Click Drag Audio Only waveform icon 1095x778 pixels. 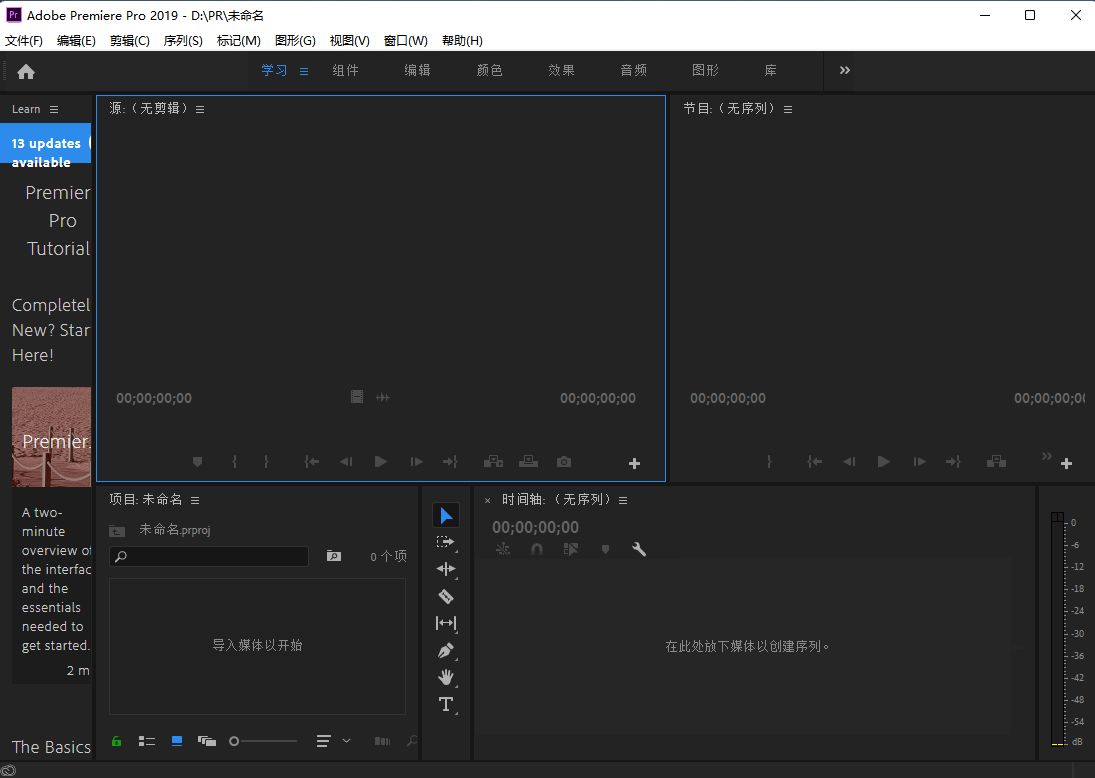(x=383, y=397)
